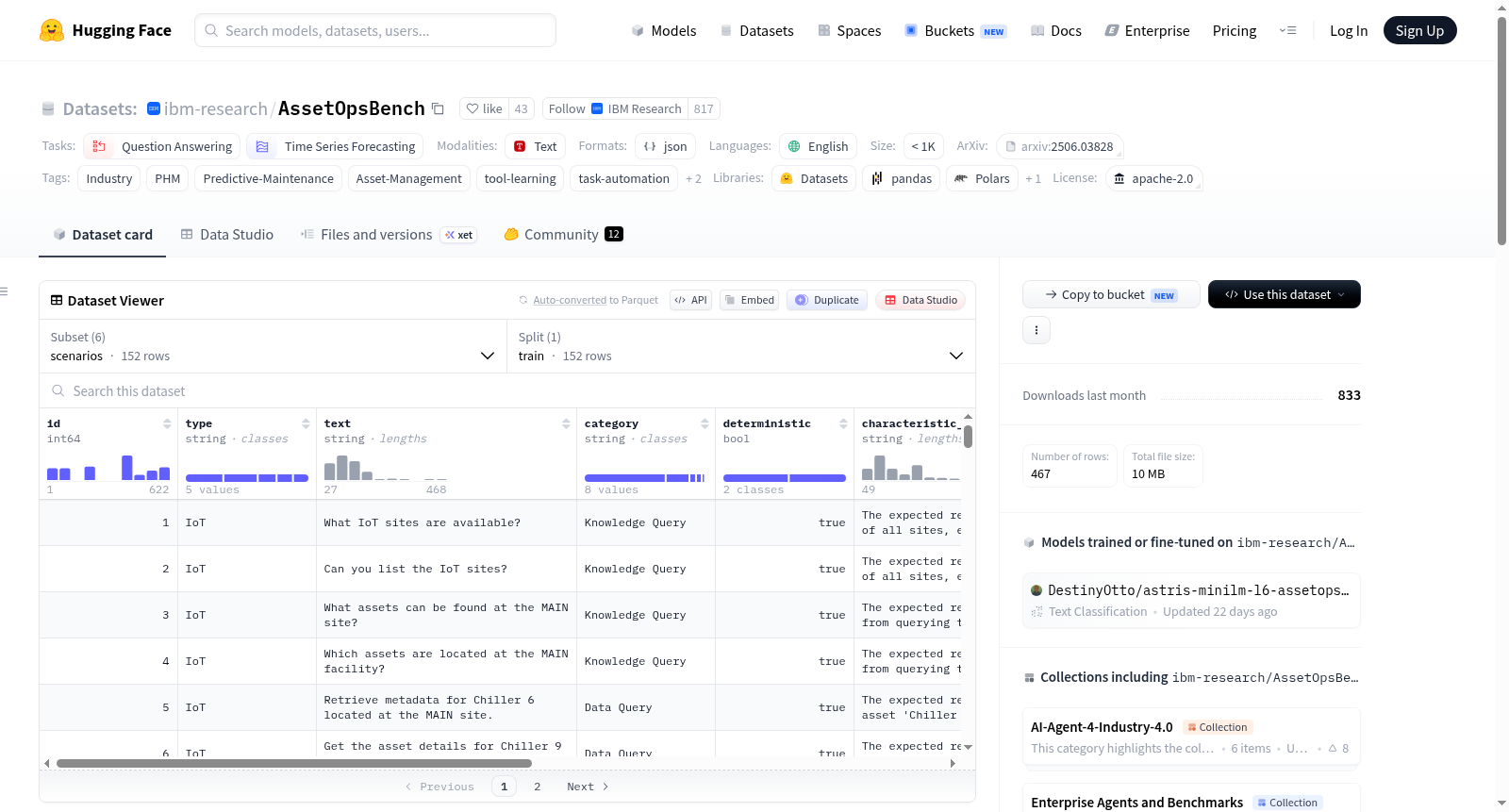Click the Text modality icon
Screen dimensions: 1509x812
pyautogui.click(x=520, y=146)
